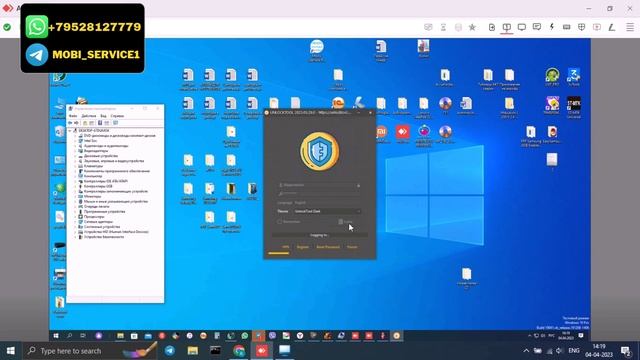Expand the Сетевые адаптеры node
This screenshot has height=360, width=640.
[76, 222]
